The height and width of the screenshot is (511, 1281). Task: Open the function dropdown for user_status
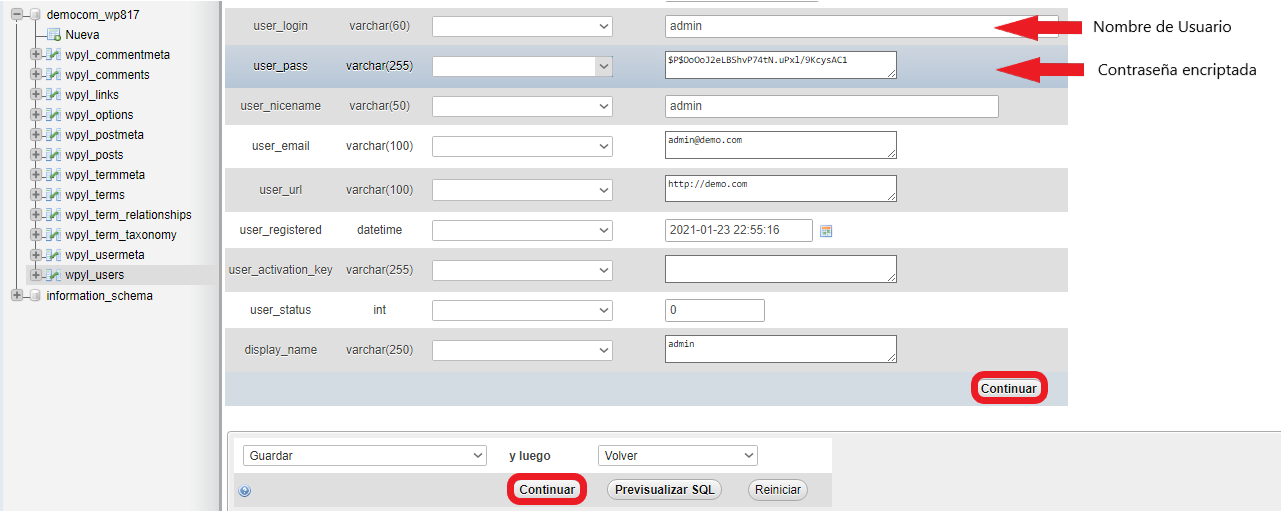tap(522, 310)
